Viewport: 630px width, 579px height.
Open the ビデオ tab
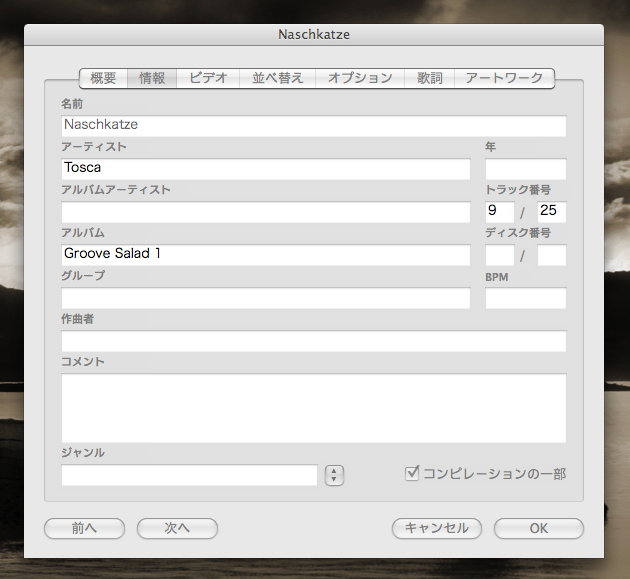click(208, 78)
